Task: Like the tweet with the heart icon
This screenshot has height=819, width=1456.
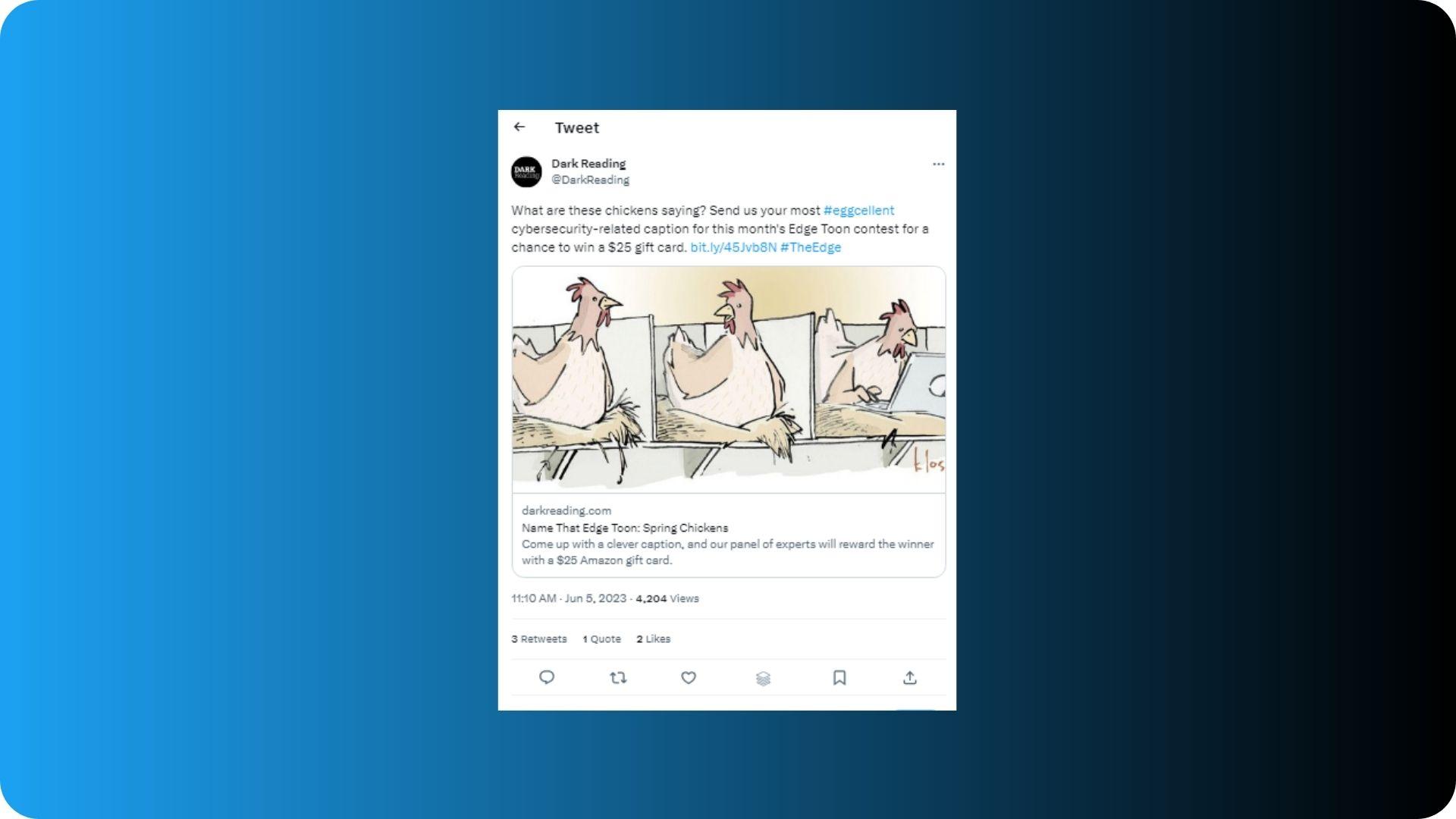Action: tap(689, 677)
